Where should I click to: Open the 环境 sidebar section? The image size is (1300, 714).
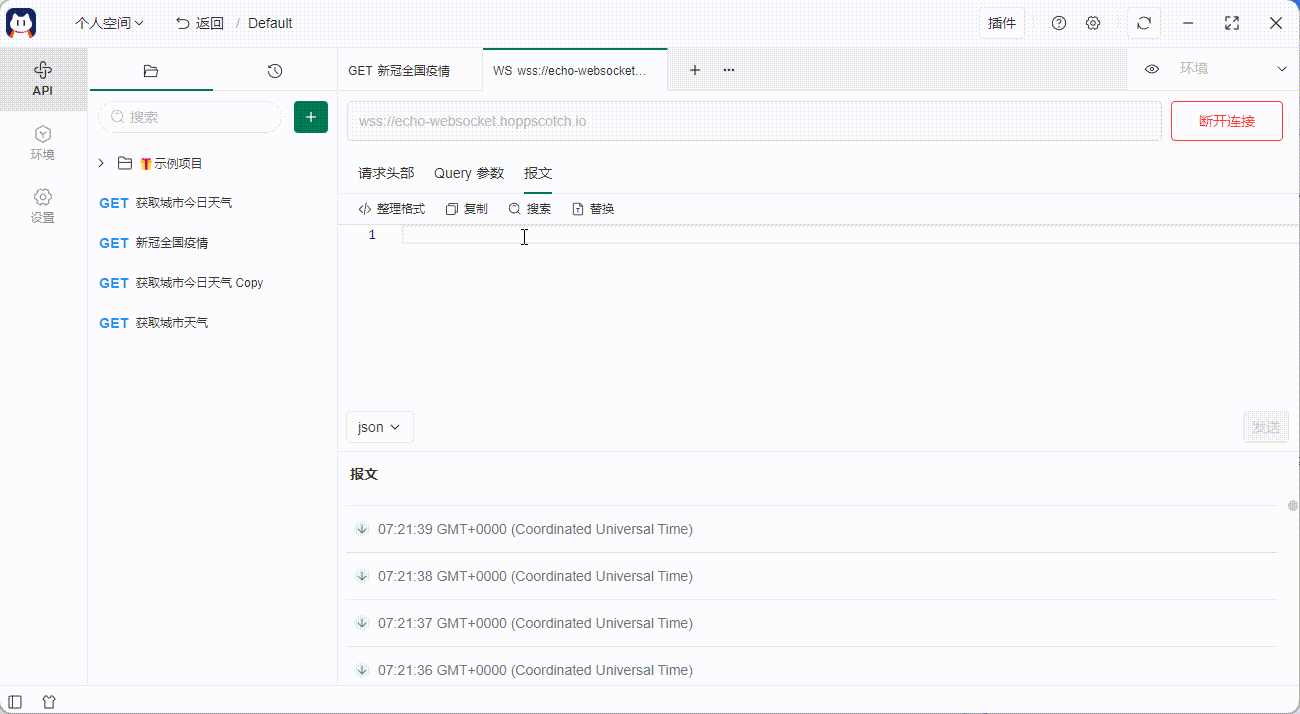click(43, 143)
